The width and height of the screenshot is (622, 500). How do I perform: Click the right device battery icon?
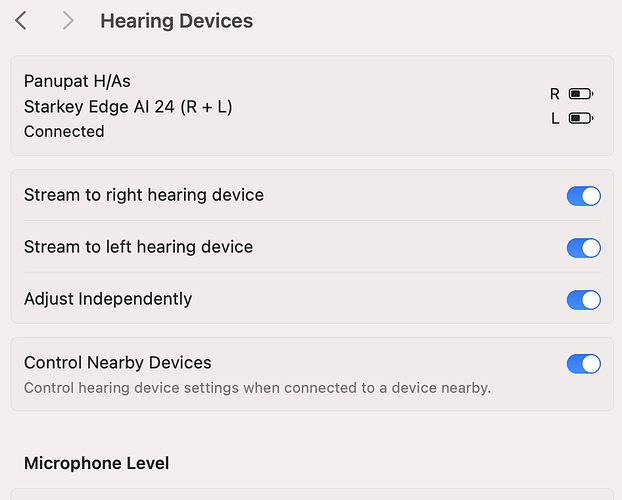pyautogui.click(x=581, y=94)
